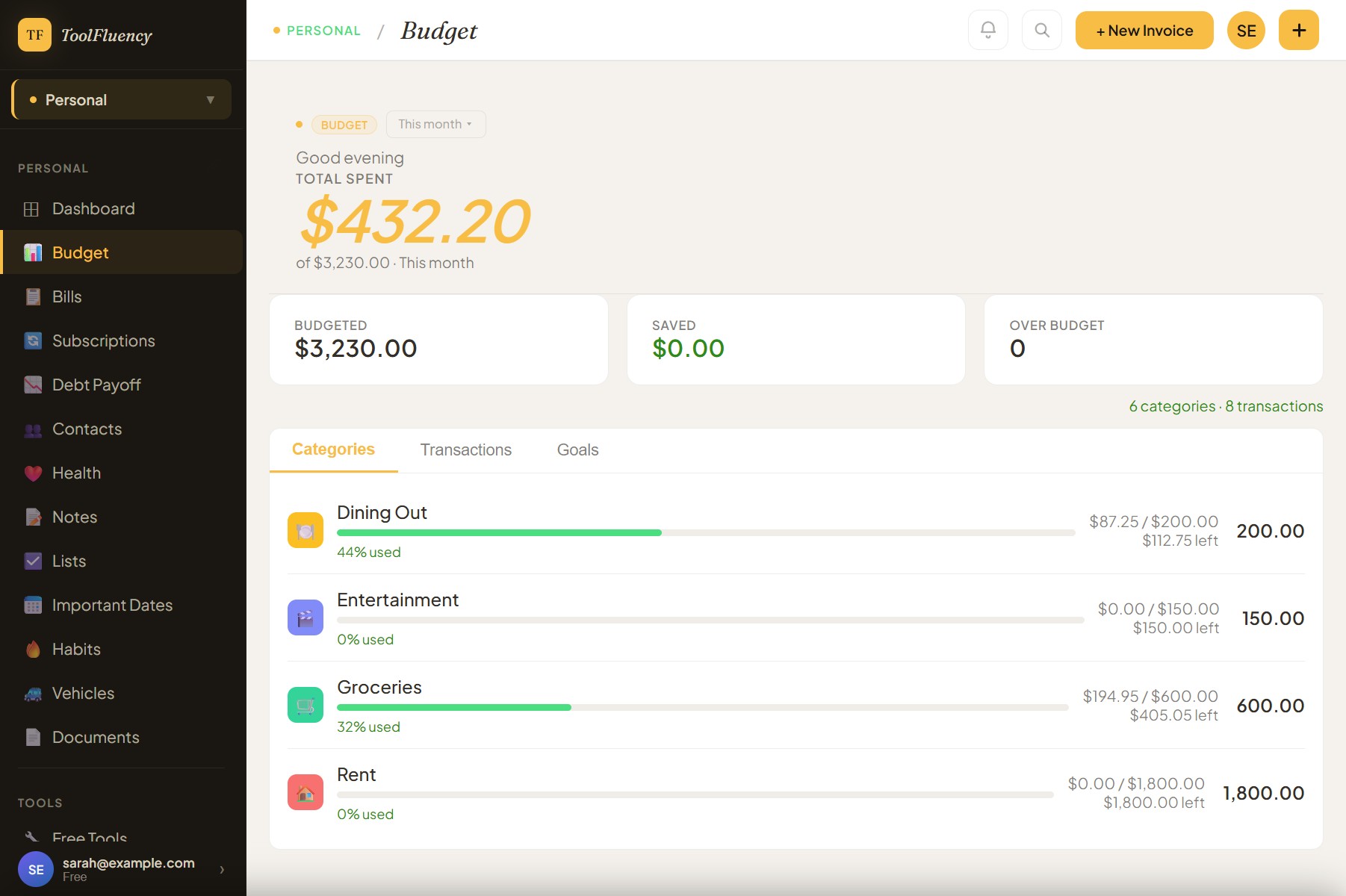Click the Dining Out progress bar
Screen dimensions: 1346x896
pyautogui.click(x=706, y=532)
